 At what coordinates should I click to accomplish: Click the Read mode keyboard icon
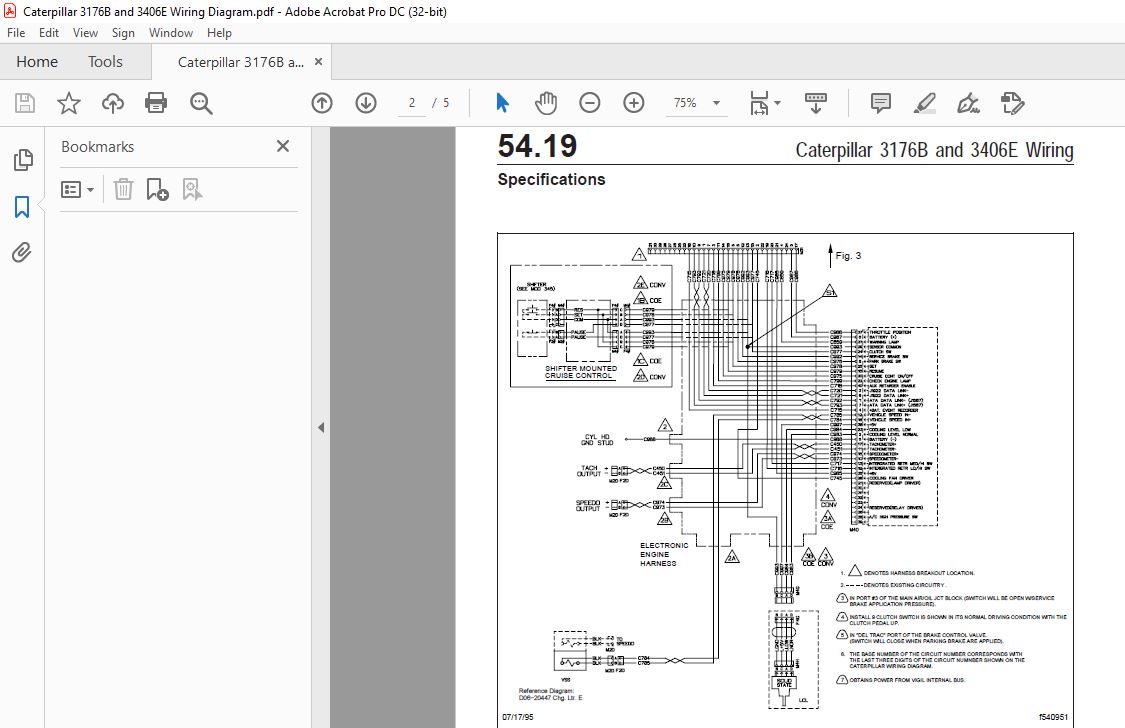point(816,103)
